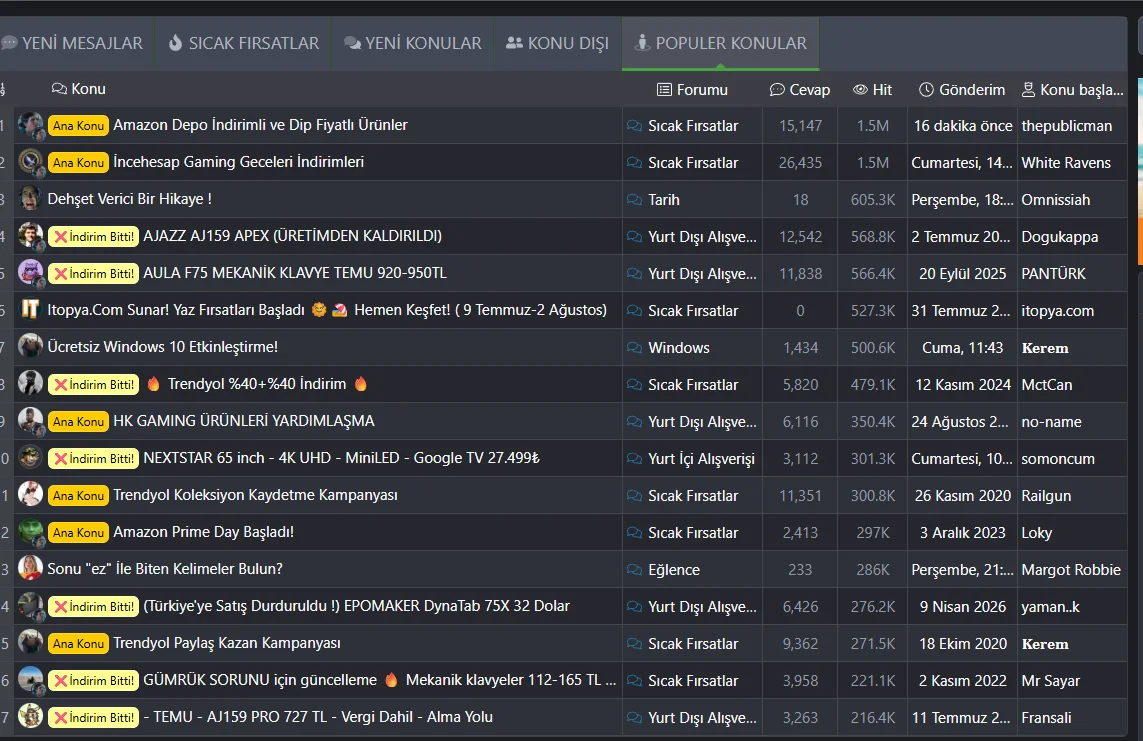
Task: Click İndirim Bitti badge on AJAZZ AJ159
Action: pyautogui.click(x=93, y=237)
